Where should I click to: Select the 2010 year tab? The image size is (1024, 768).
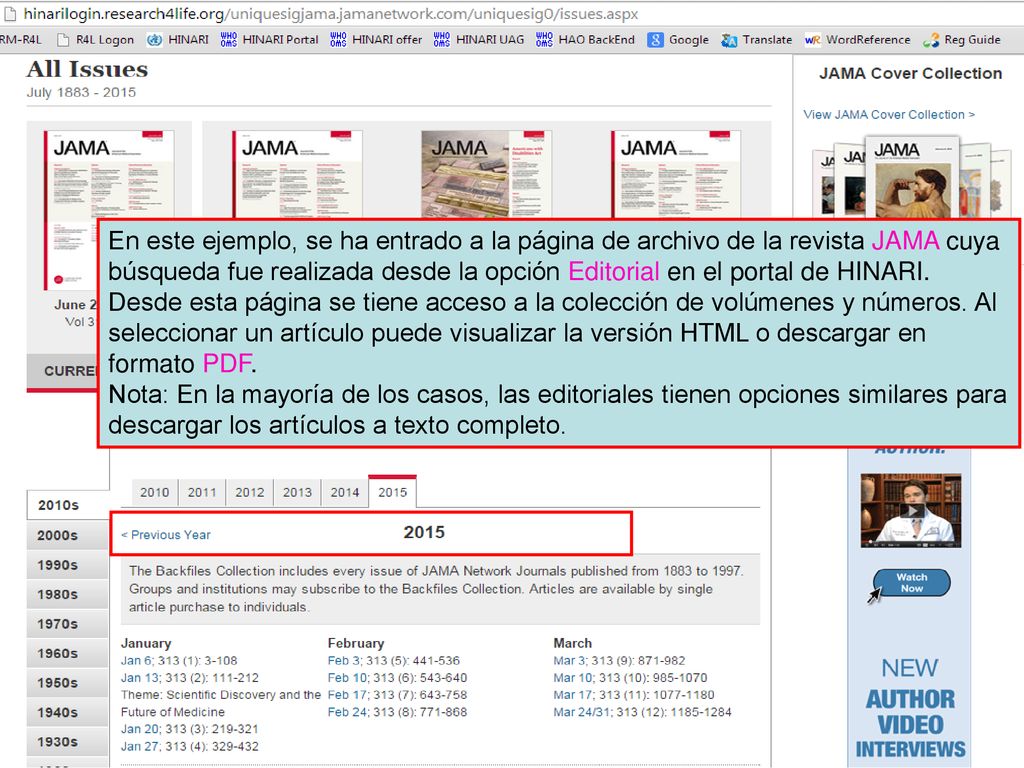(155, 492)
